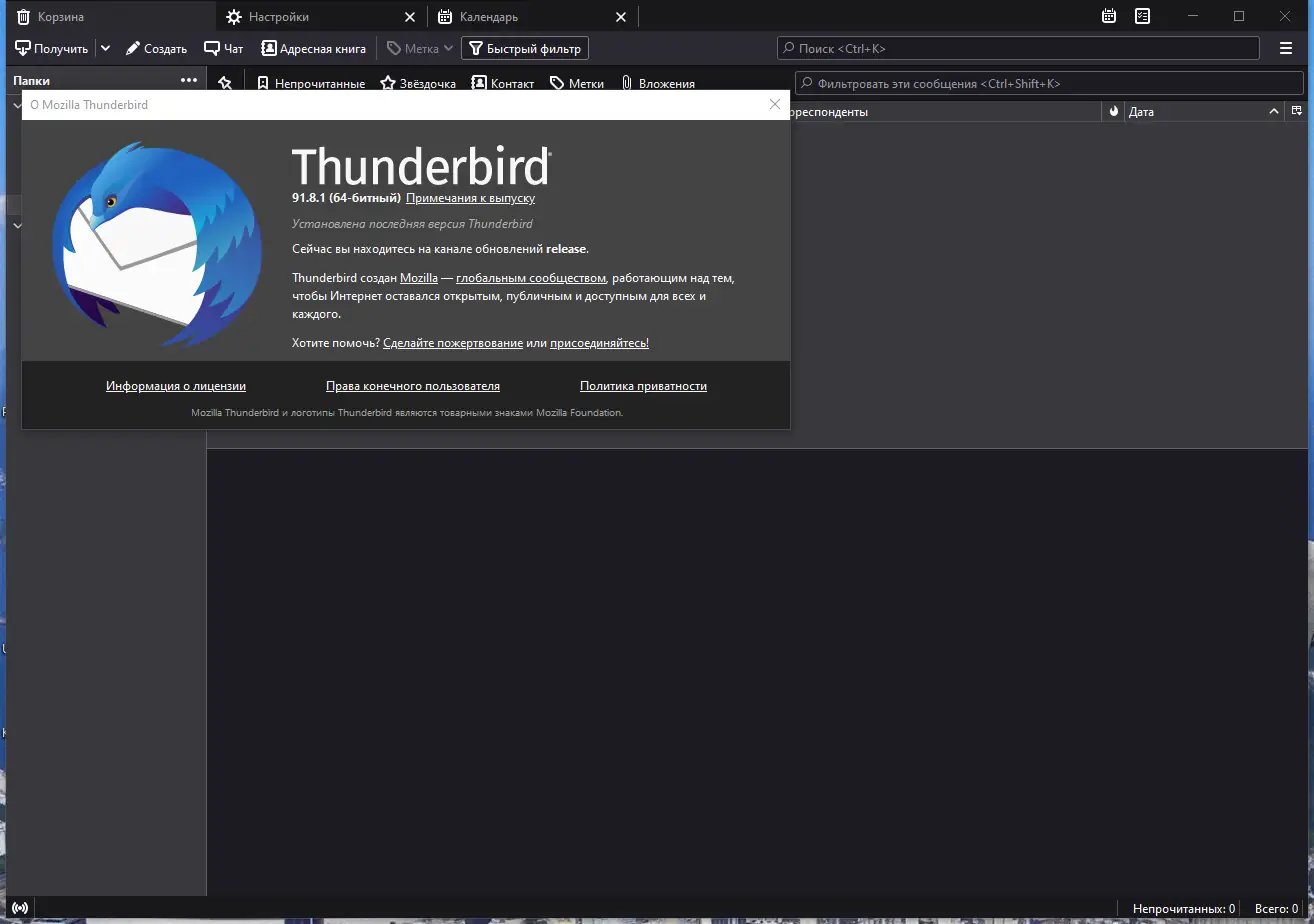The image size is (1314, 924).
Task: Click the присоединяйтесь! link
Action: (599, 343)
